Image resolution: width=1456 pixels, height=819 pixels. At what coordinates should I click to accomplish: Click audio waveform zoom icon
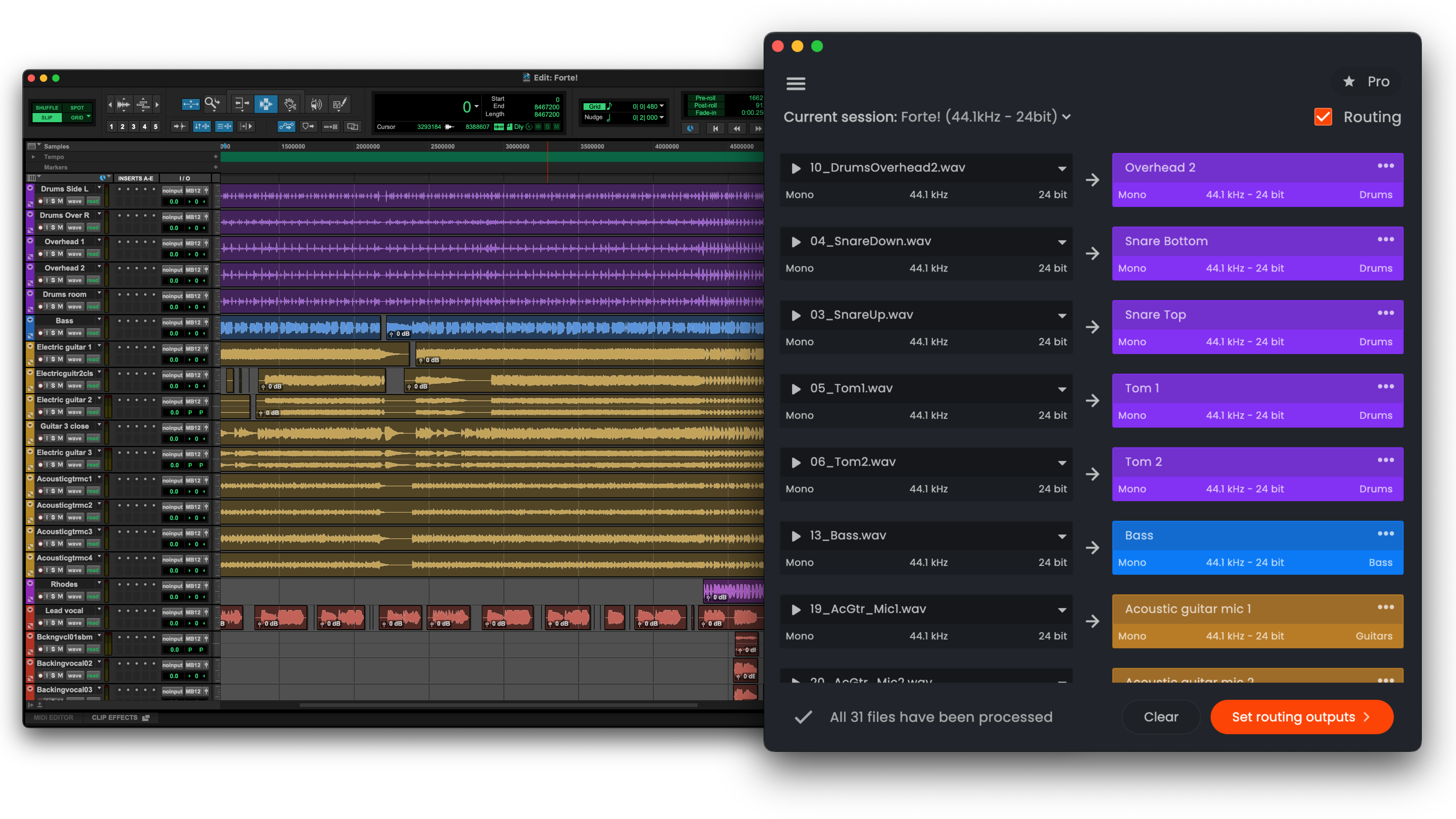(x=123, y=104)
